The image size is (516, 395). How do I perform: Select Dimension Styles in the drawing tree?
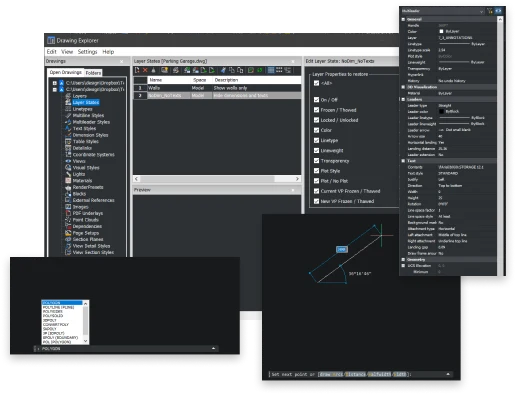coord(90,135)
